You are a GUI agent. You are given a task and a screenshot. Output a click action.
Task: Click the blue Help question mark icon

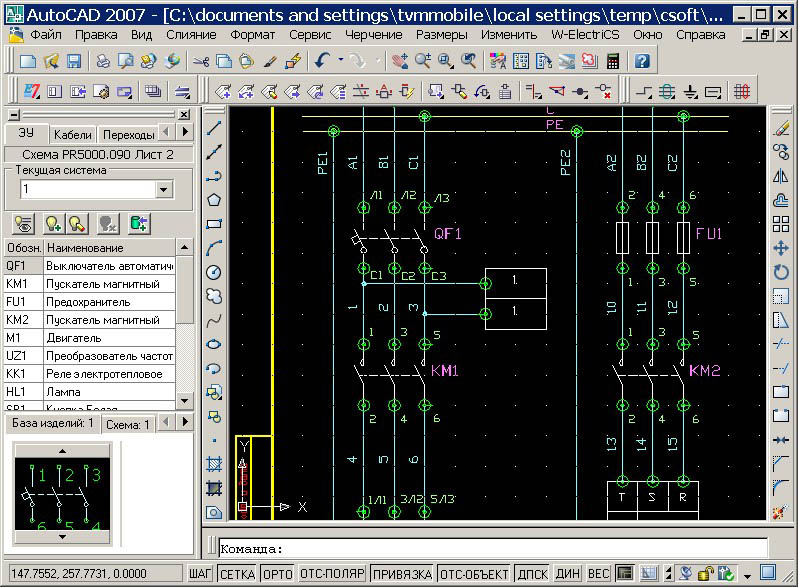[x=642, y=61]
